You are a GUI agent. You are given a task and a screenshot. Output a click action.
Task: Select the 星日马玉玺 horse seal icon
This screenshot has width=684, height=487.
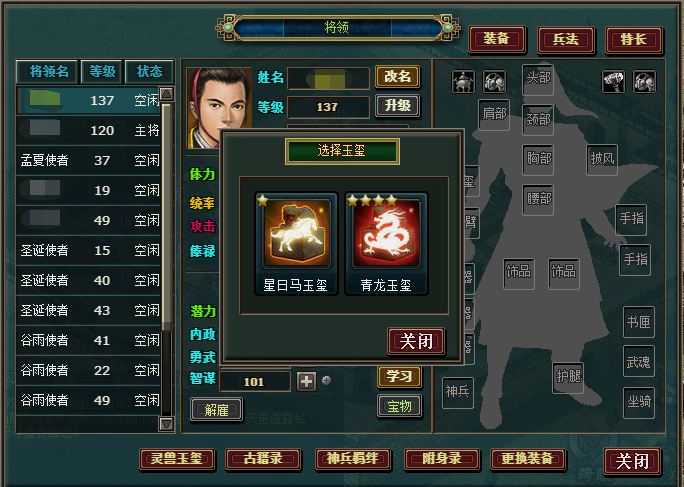pyautogui.click(x=296, y=243)
